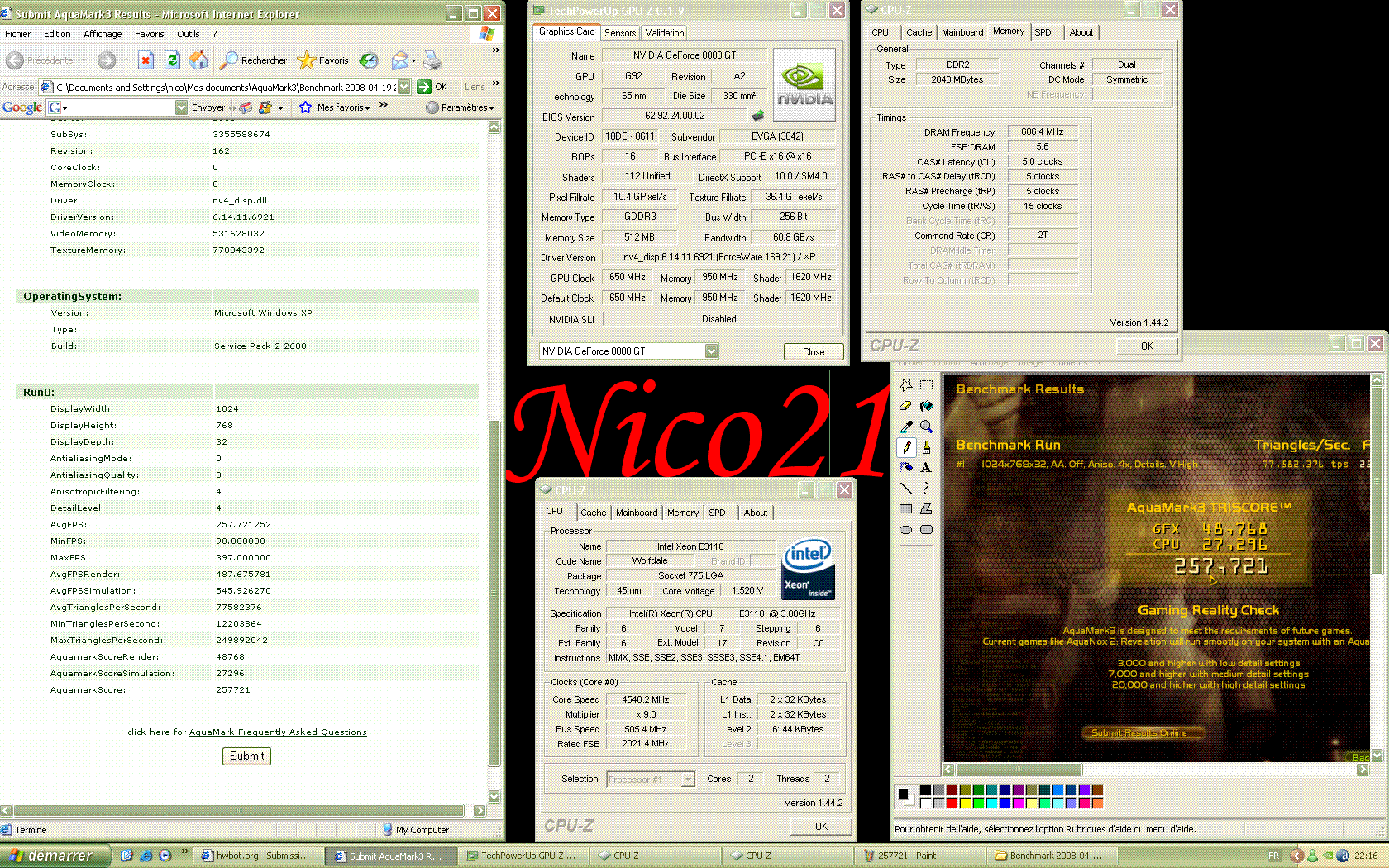Select the Airbrush tool in Paint

906,468
